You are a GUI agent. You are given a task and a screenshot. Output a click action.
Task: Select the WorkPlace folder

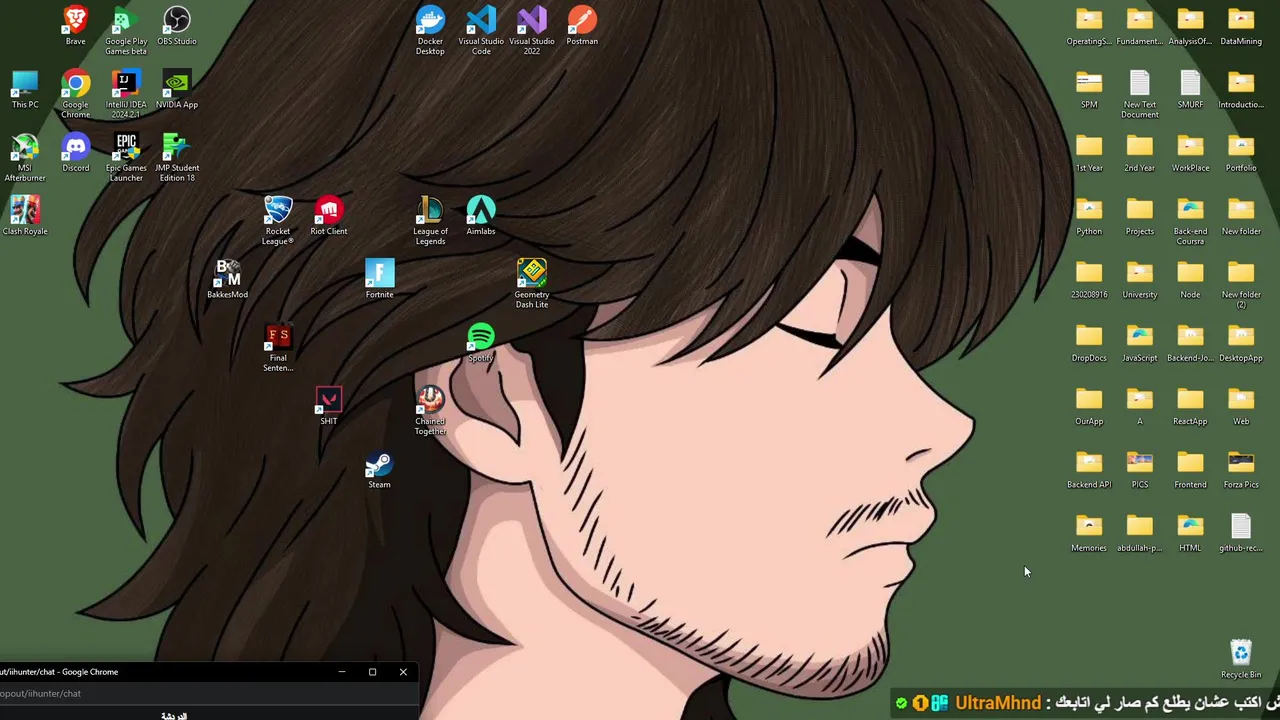pos(1190,152)
